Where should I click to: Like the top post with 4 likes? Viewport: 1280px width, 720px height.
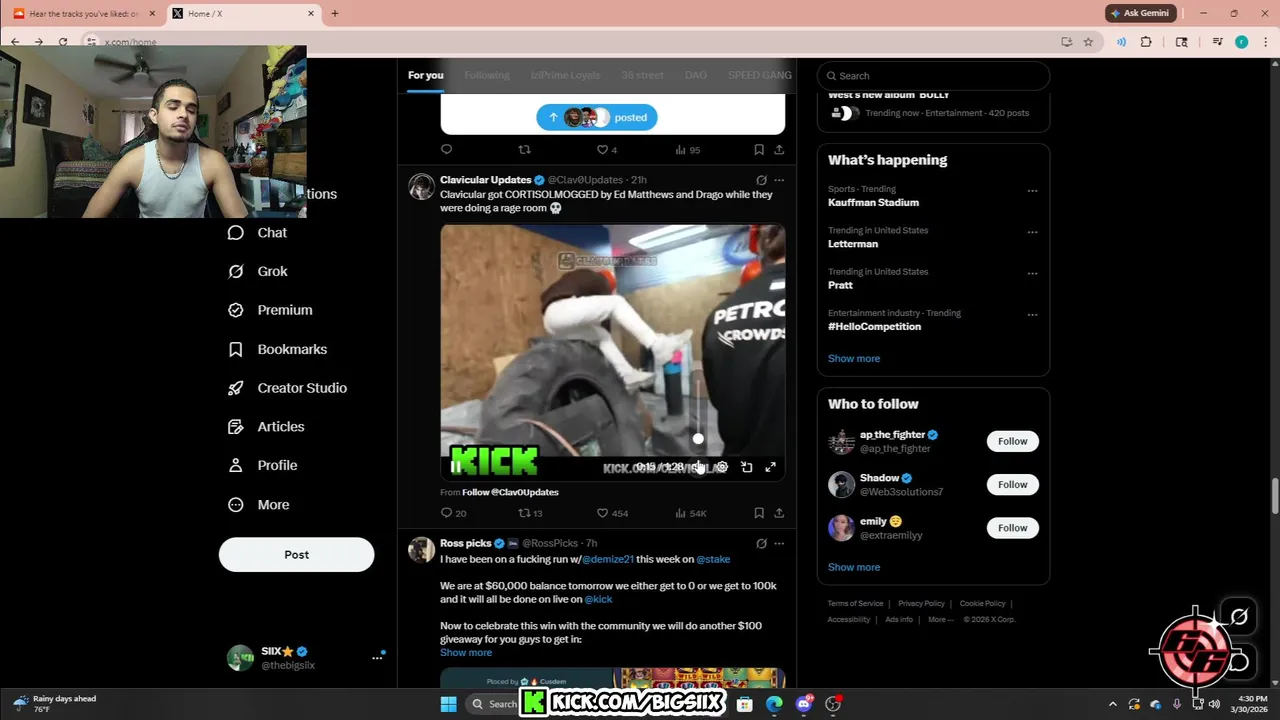tap(607, 150)
